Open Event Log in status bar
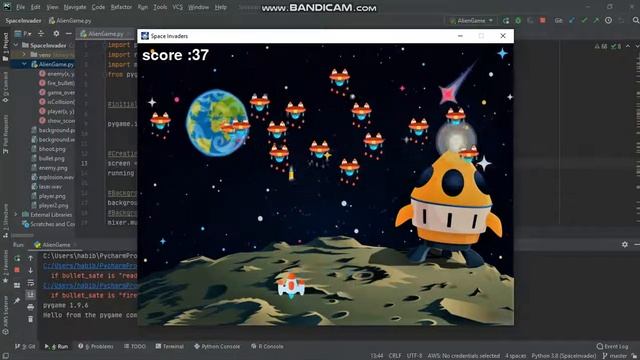This screenshot has height=360, width=640. coord(612,346)
